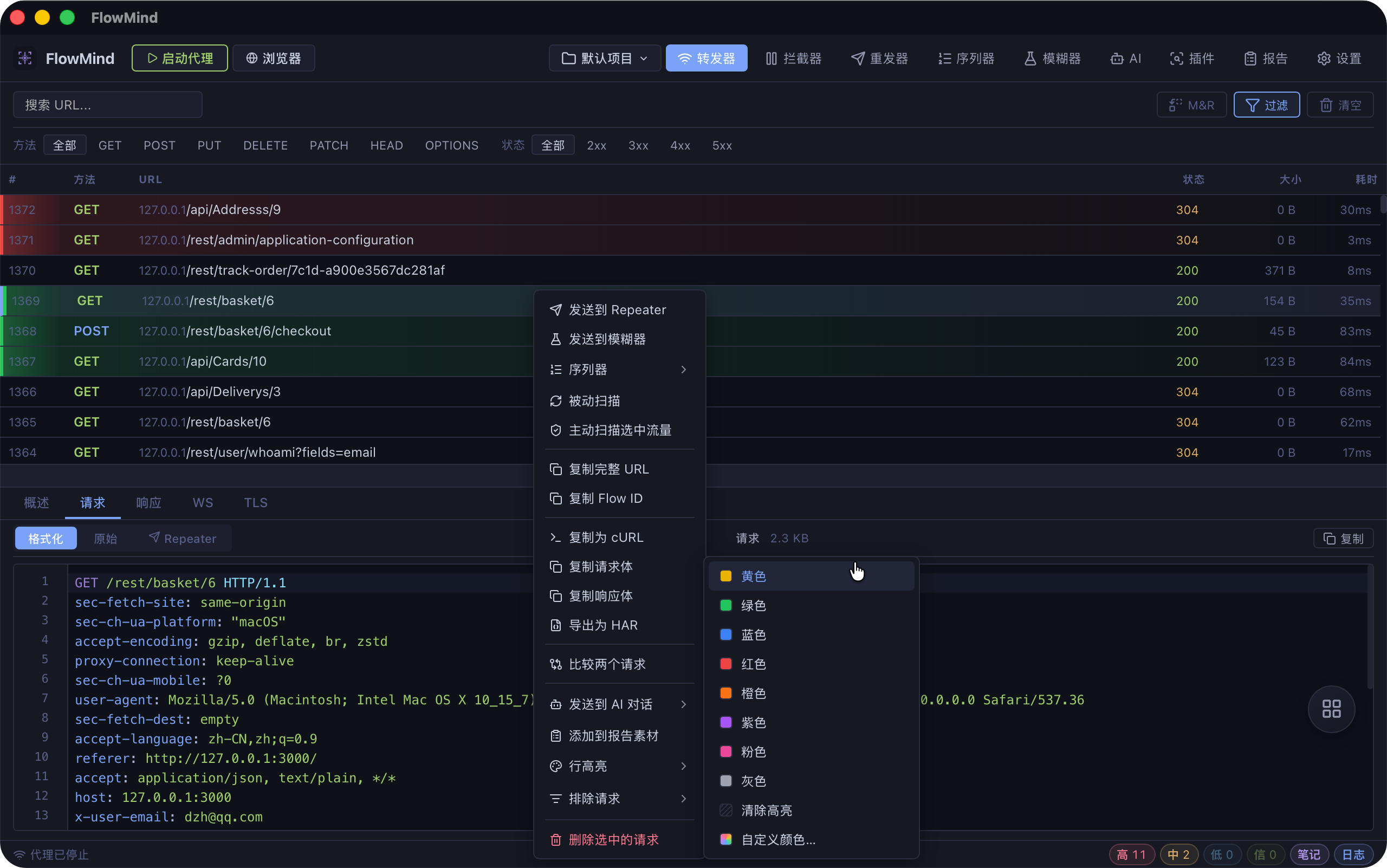Click the 搜索 URL search field
This screenshot has width=1387, height=868.
coord(108,105)
